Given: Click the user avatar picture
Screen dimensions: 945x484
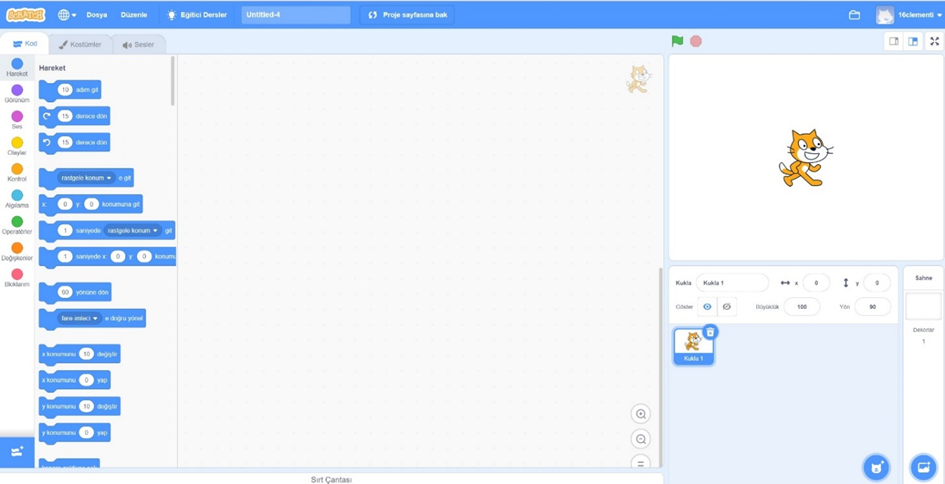Looking at the screenshot, I should click(x=885, y=15).
